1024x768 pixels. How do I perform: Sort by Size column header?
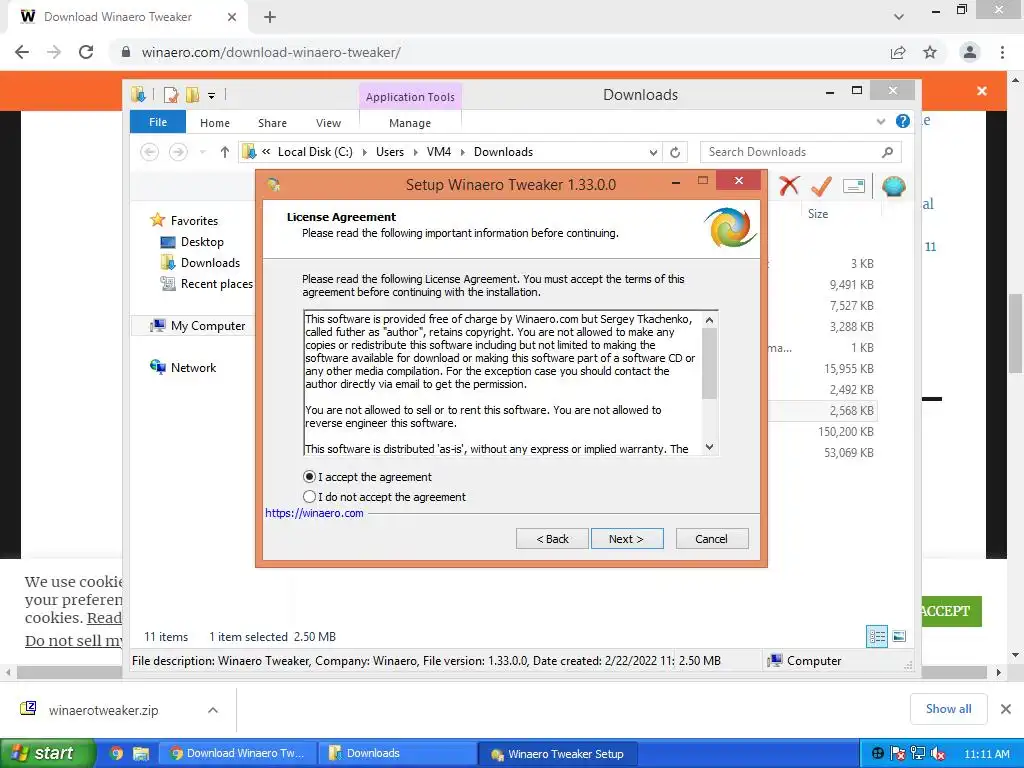coord(818,214)
